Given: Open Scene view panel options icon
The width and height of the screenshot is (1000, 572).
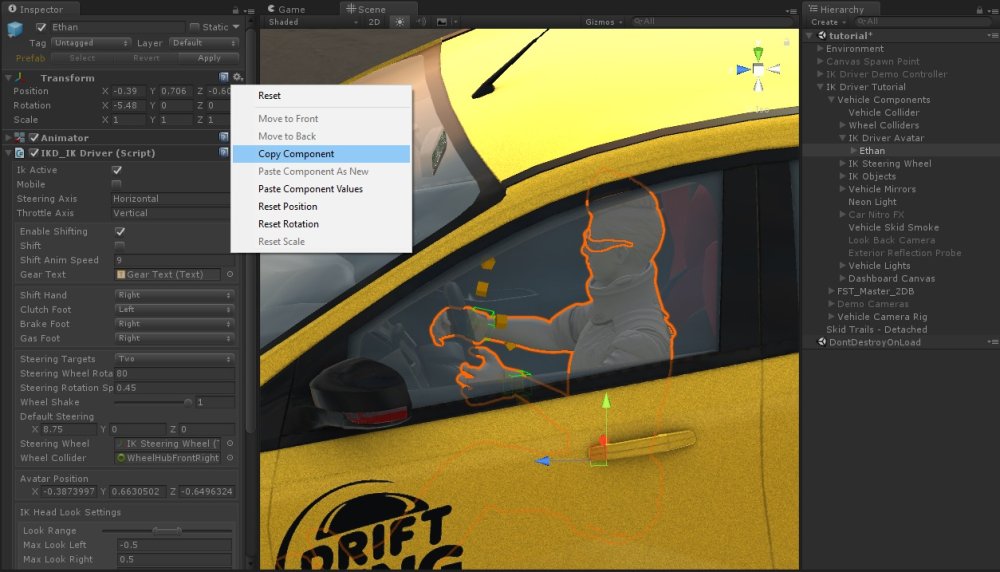Looking at the screenshot, I should (x=791, y=11).
